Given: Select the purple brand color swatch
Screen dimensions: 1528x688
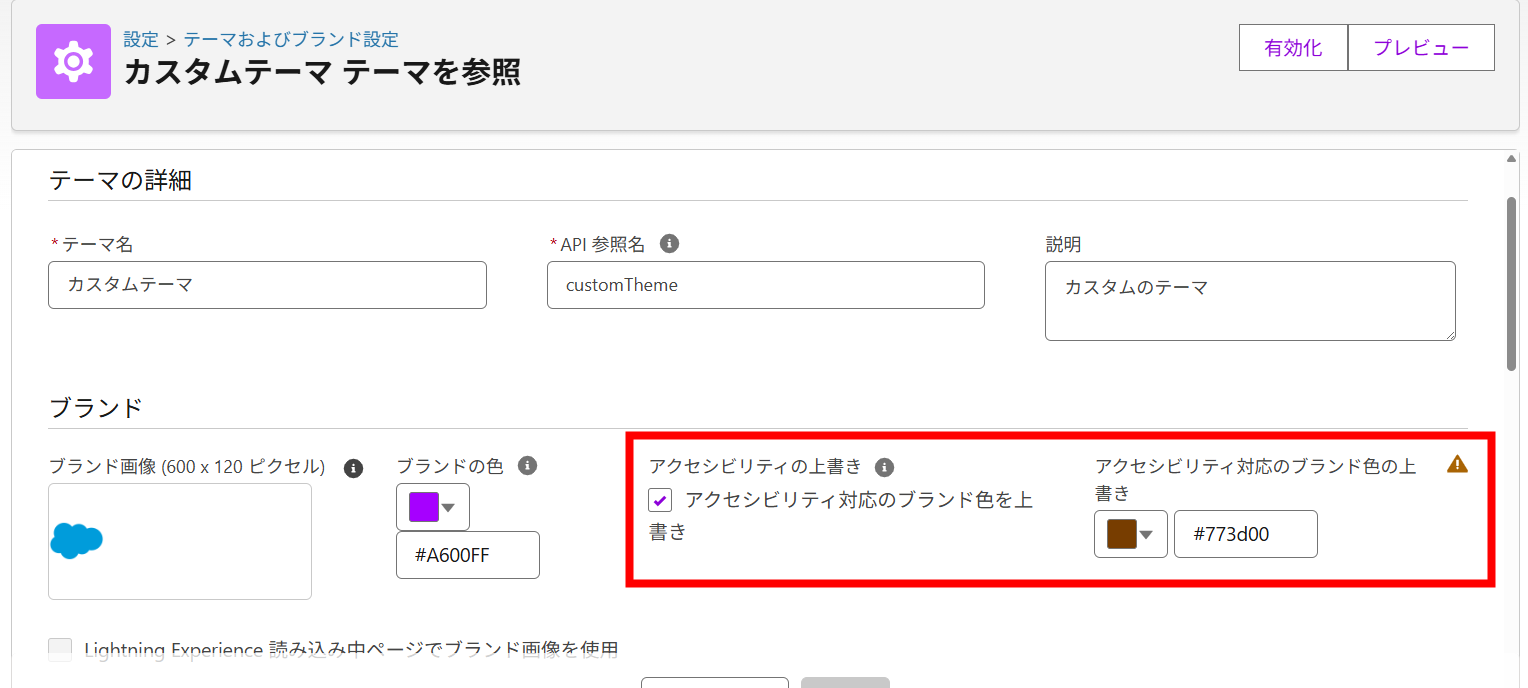Looking at the screenshot, I should 424,508.
